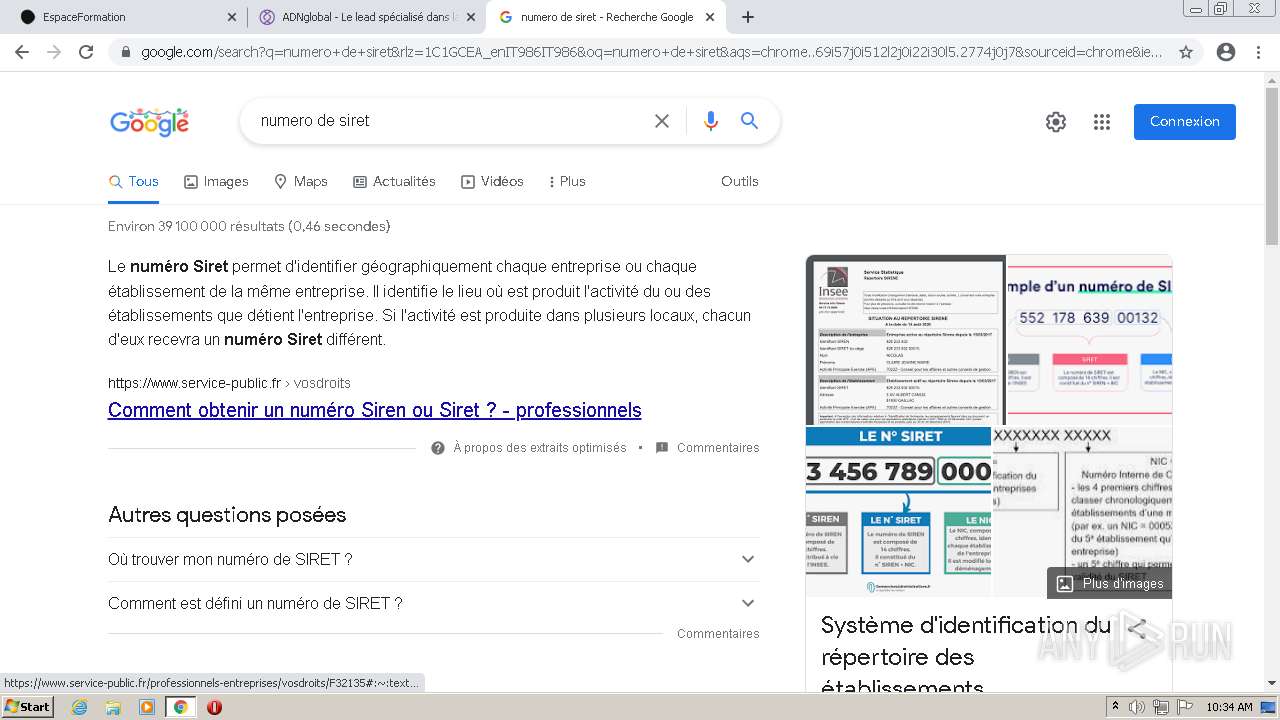The image size is (1280, 720).
Task: Open the Plus more-options menu
Action: tap(567, 182)
